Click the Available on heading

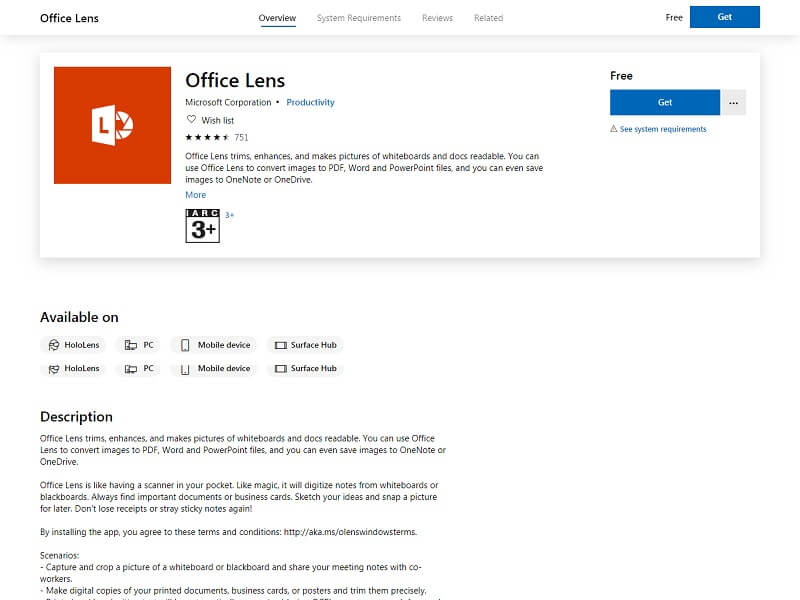[x=79, y=317]
